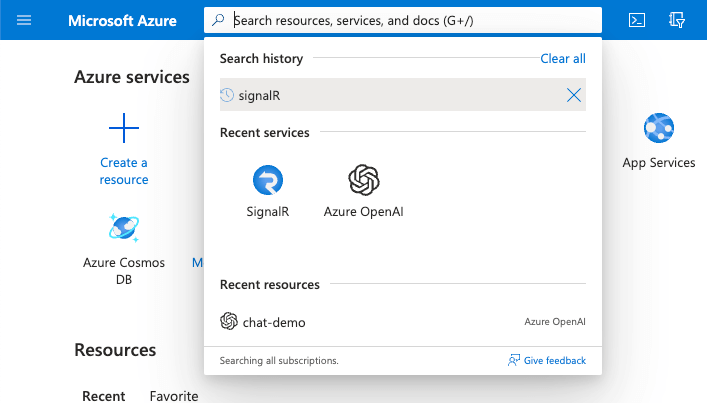
Task: Switch to the Favorite resources tab
Action: pyautogui.click(x=174, y=396)
